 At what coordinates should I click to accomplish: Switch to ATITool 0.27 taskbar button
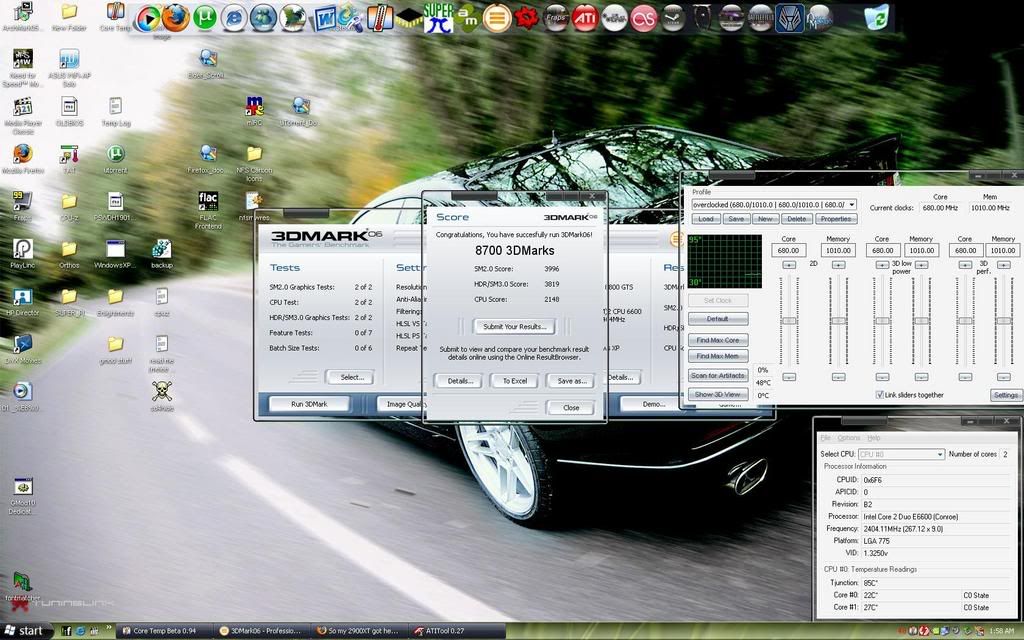pyautogui.click(x=456, y=631)
